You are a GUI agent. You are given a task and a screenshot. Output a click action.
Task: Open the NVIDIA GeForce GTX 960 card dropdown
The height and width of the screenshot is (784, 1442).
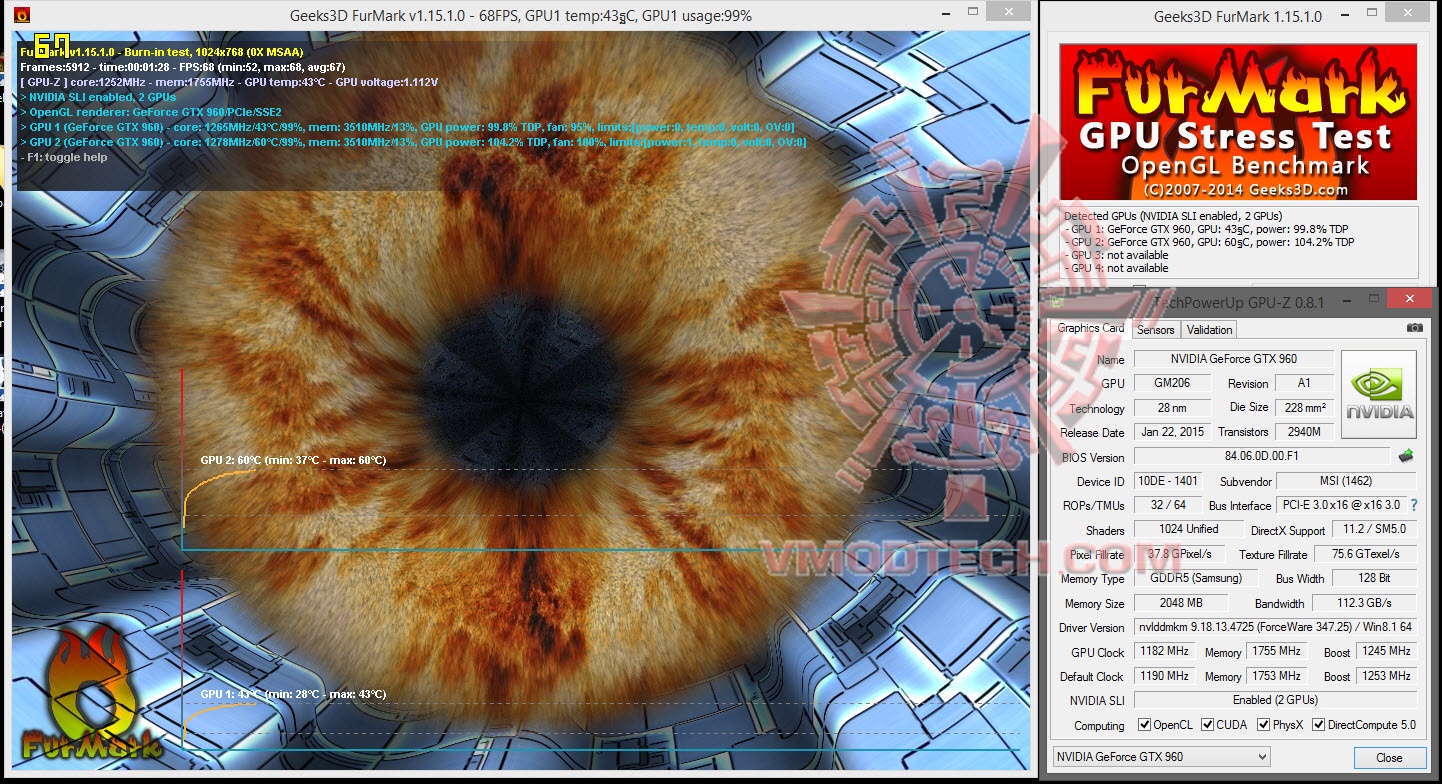[x=1162, y=757]
